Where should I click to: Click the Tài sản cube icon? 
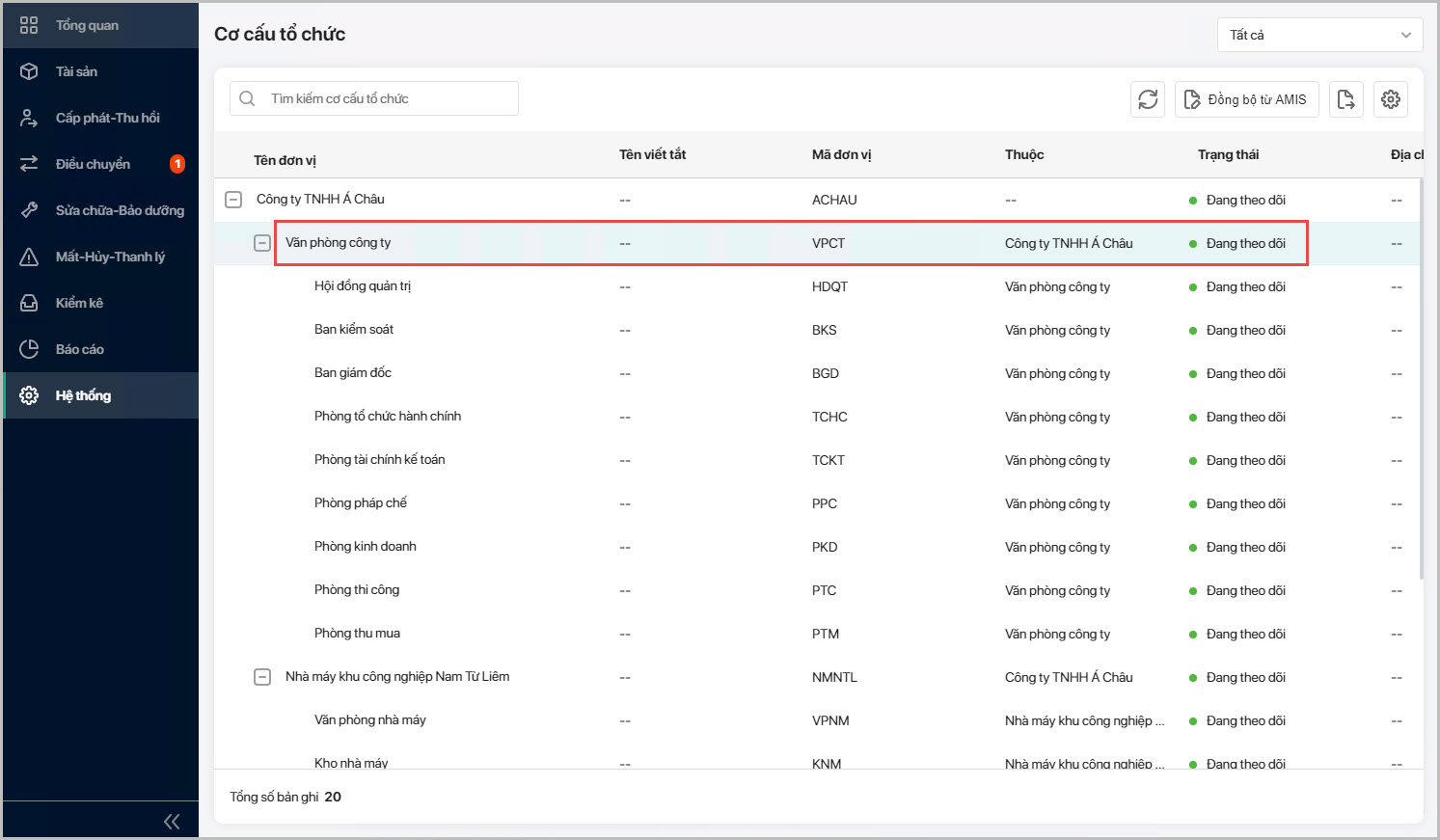click(29, 71)
